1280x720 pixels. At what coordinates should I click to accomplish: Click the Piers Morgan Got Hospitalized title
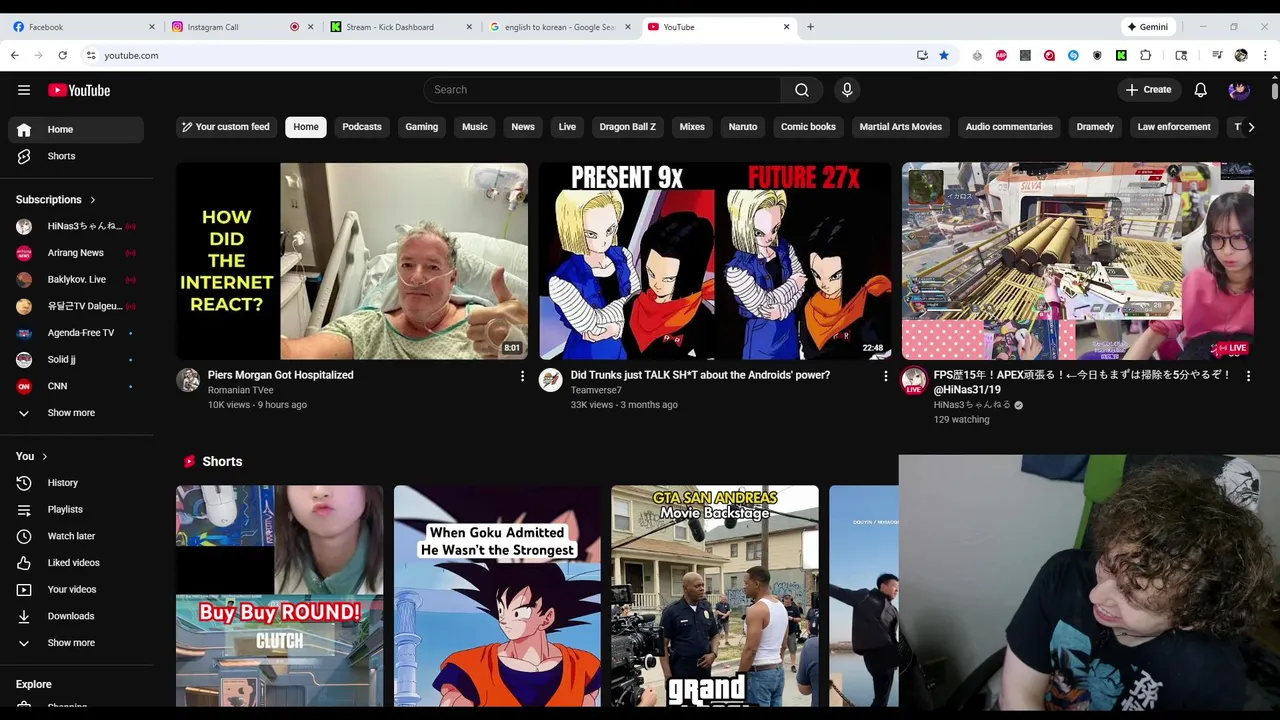tap(281, 375)
